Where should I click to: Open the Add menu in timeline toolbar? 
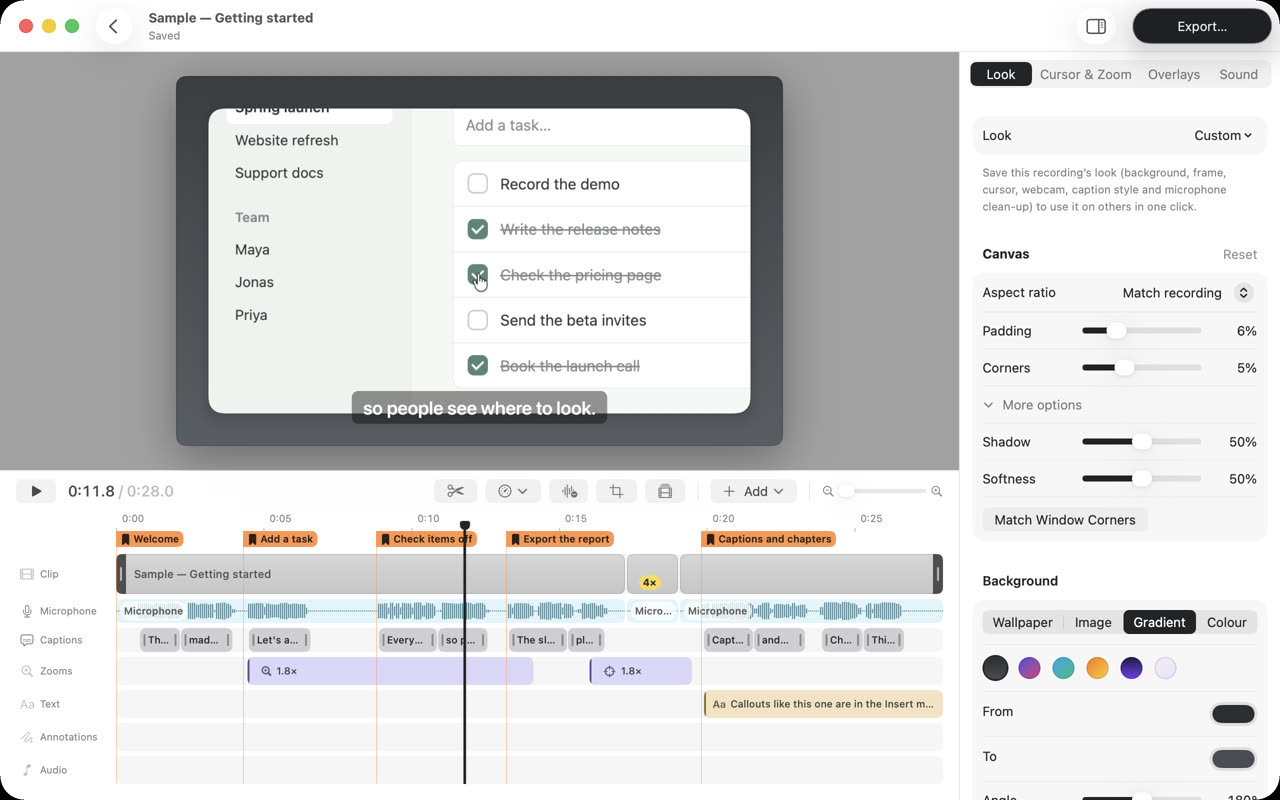pyautogui.click(x=753, y=491)
